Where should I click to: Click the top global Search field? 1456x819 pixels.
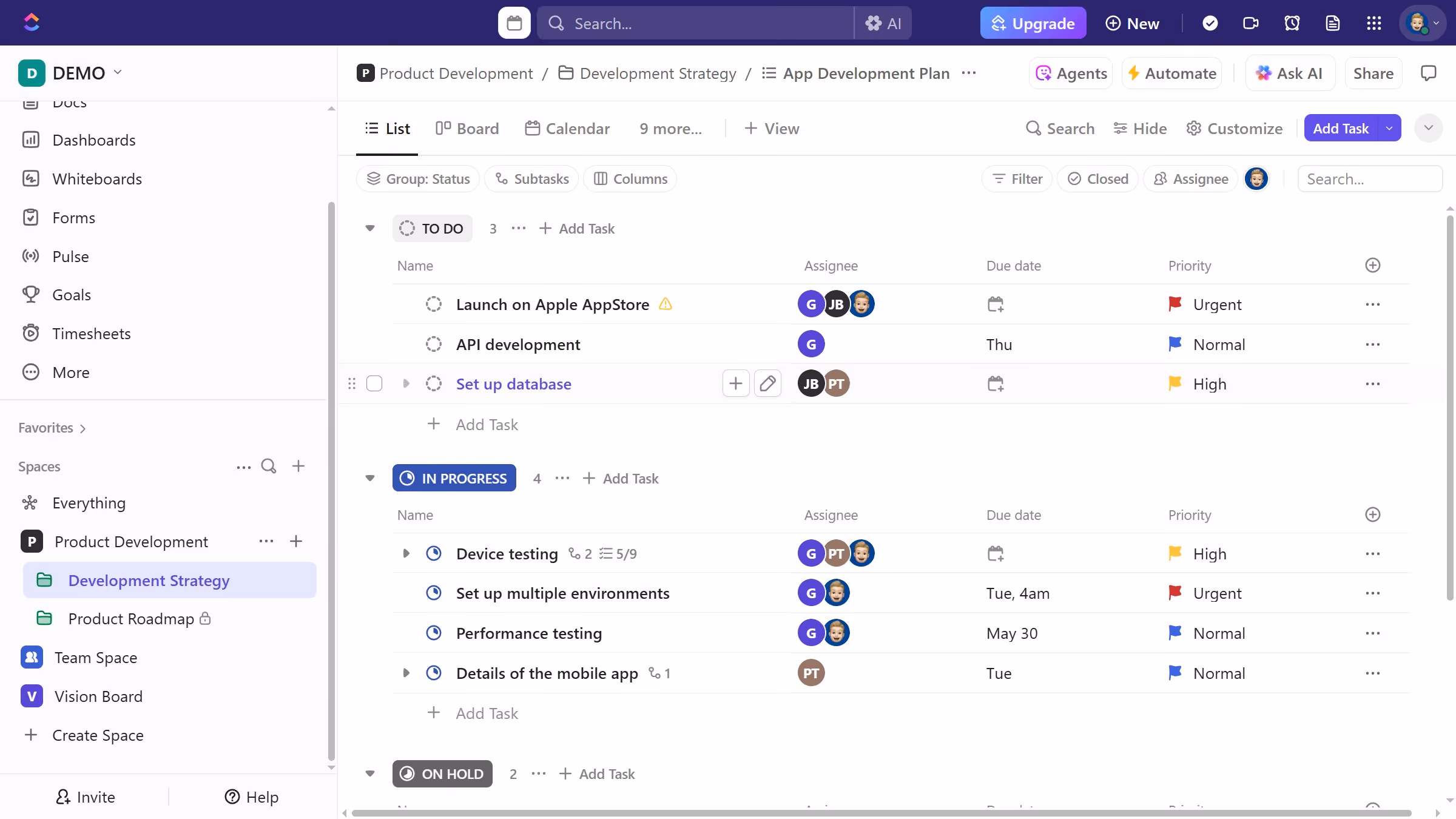pos(695,23)
